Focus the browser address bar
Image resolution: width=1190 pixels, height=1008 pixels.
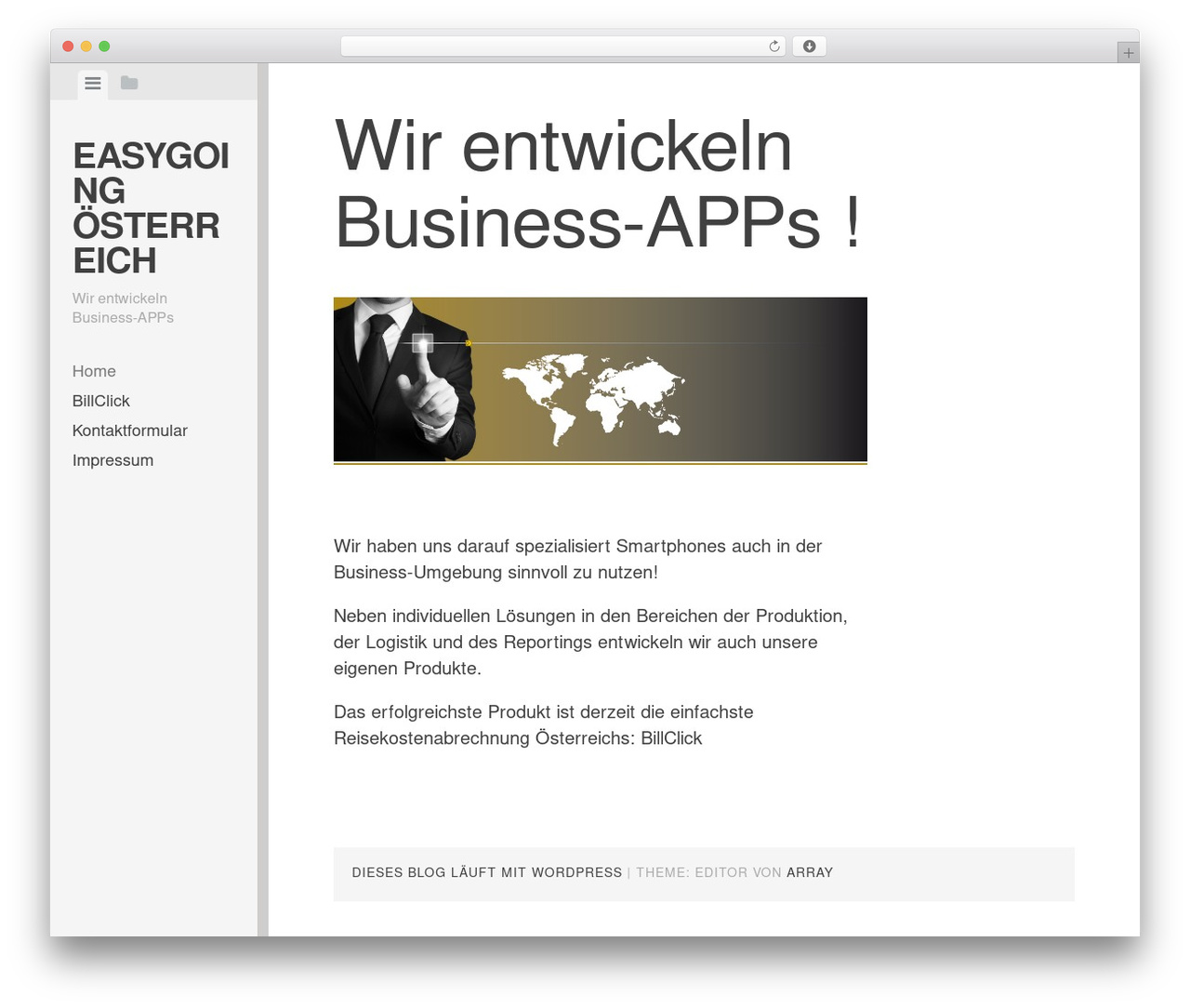pos(562,46)
